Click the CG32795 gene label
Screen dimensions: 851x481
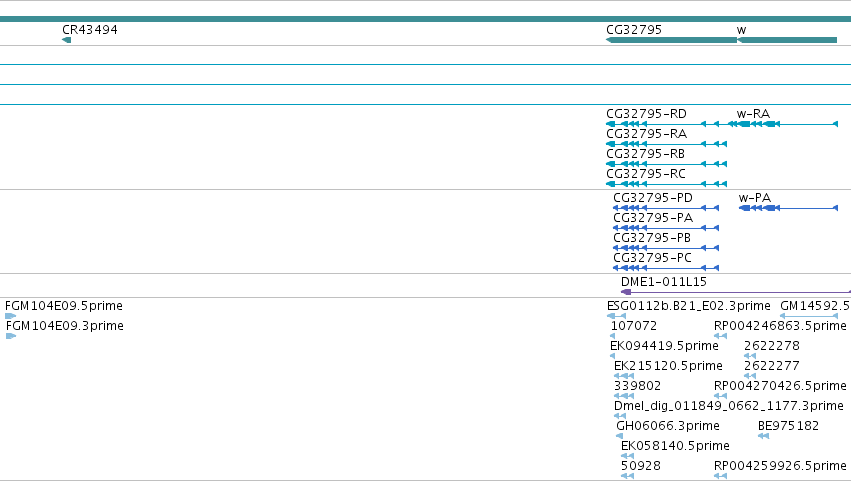tap(634, 30)
